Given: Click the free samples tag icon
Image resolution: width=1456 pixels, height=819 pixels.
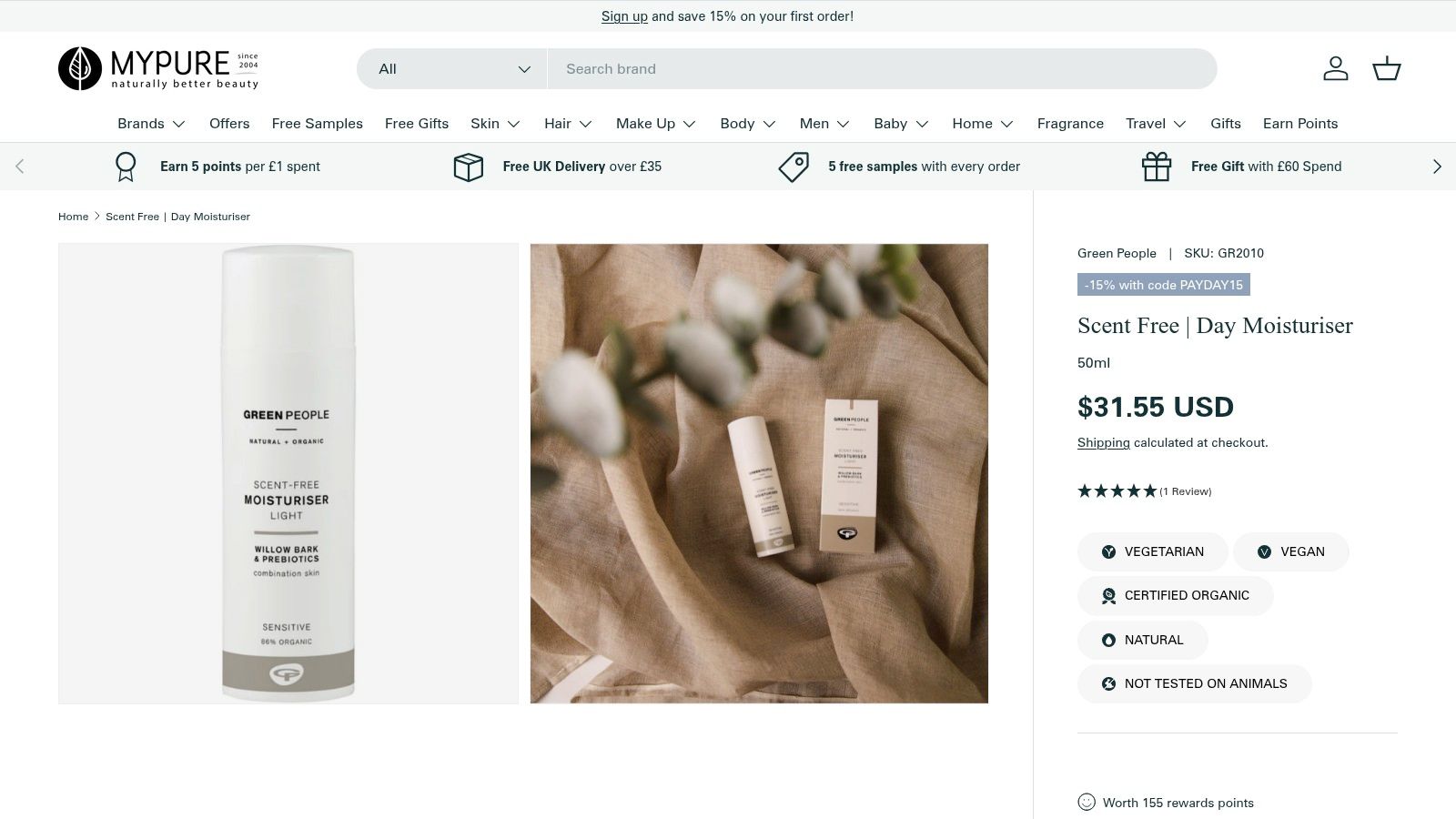Looking at the screenshot, I should click(x=794, y=167).
